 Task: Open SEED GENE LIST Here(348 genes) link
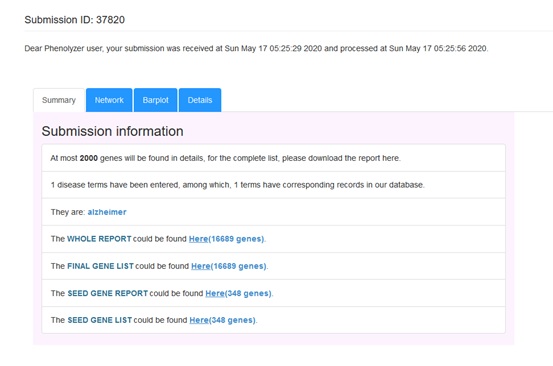[223, 320]
